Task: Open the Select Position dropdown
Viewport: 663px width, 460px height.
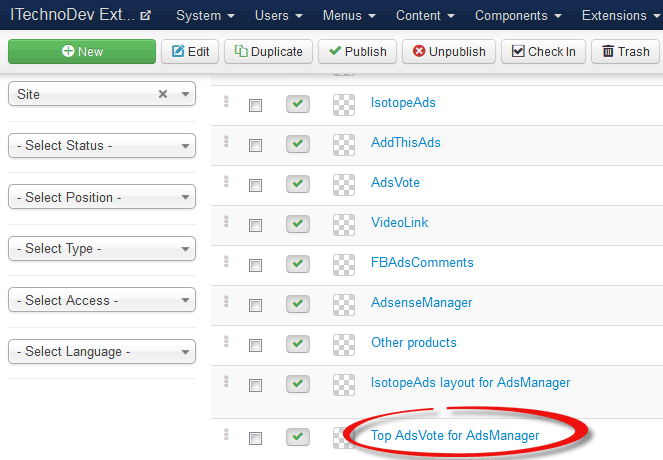Action: tap(102, 197)
